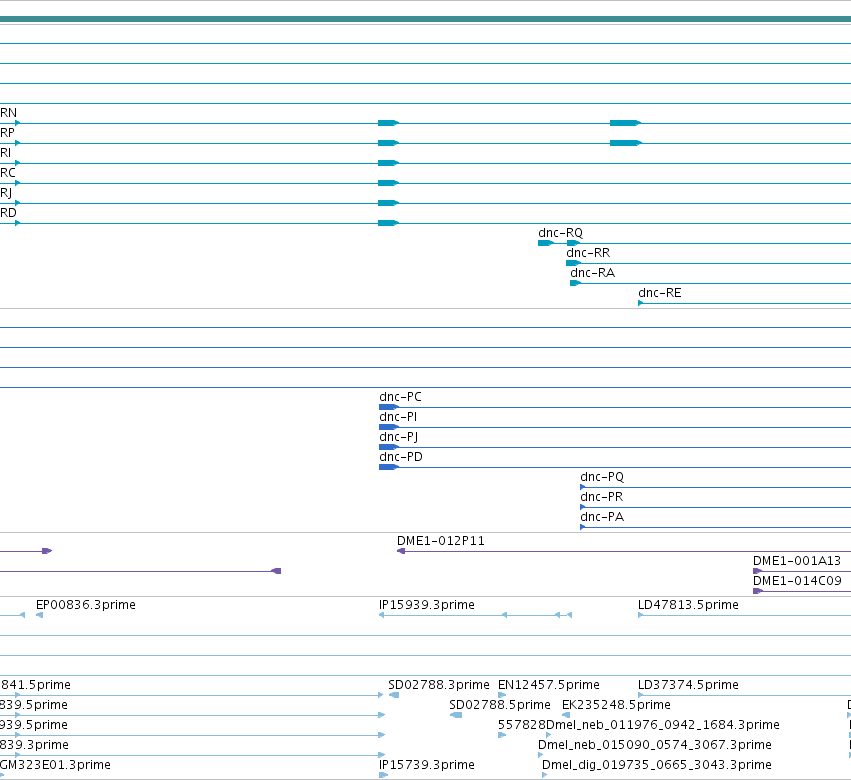The image size is (851, 780).
Task: Select the RC transcript row label
Action: (8, 173)
